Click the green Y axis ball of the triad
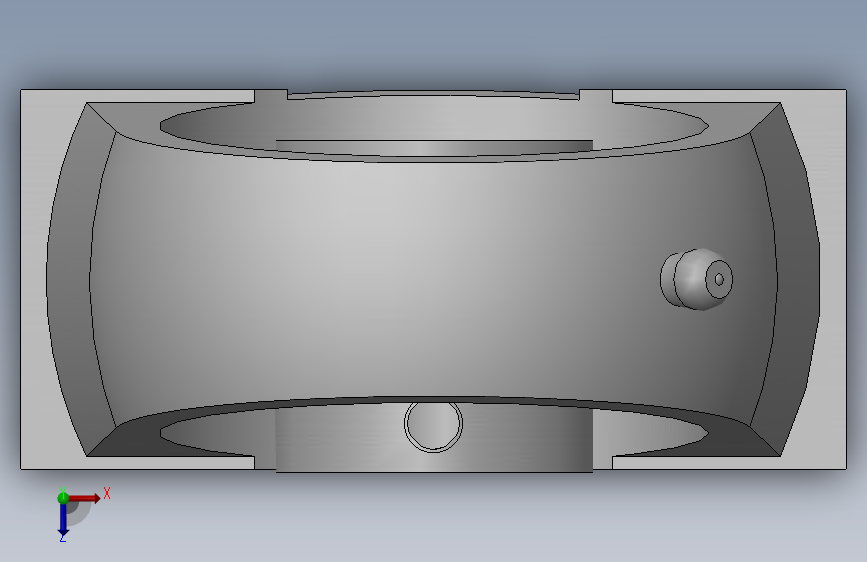This screenshot has width=867, height=562. [63, 498]
